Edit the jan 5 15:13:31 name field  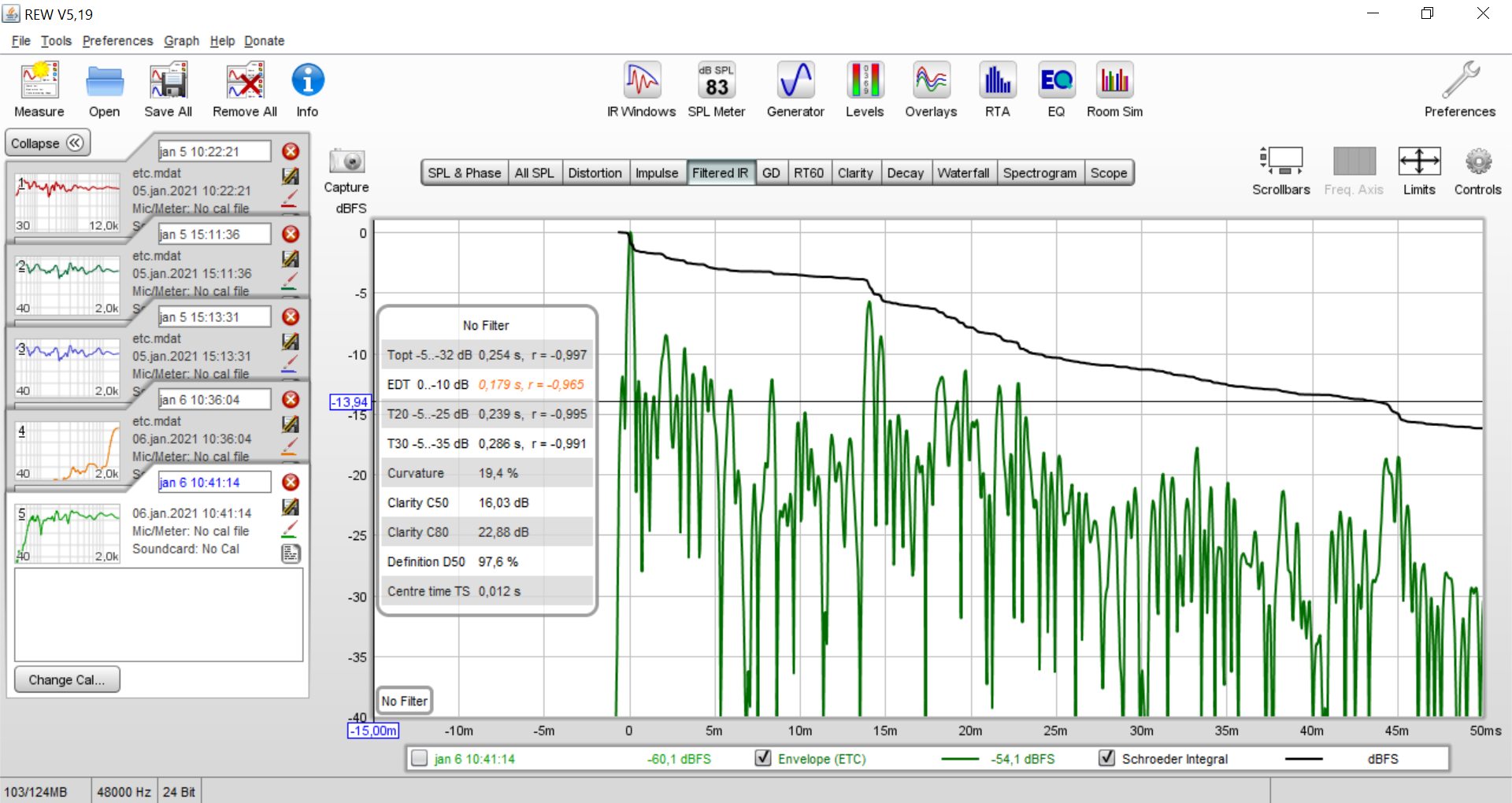[214, 316]
